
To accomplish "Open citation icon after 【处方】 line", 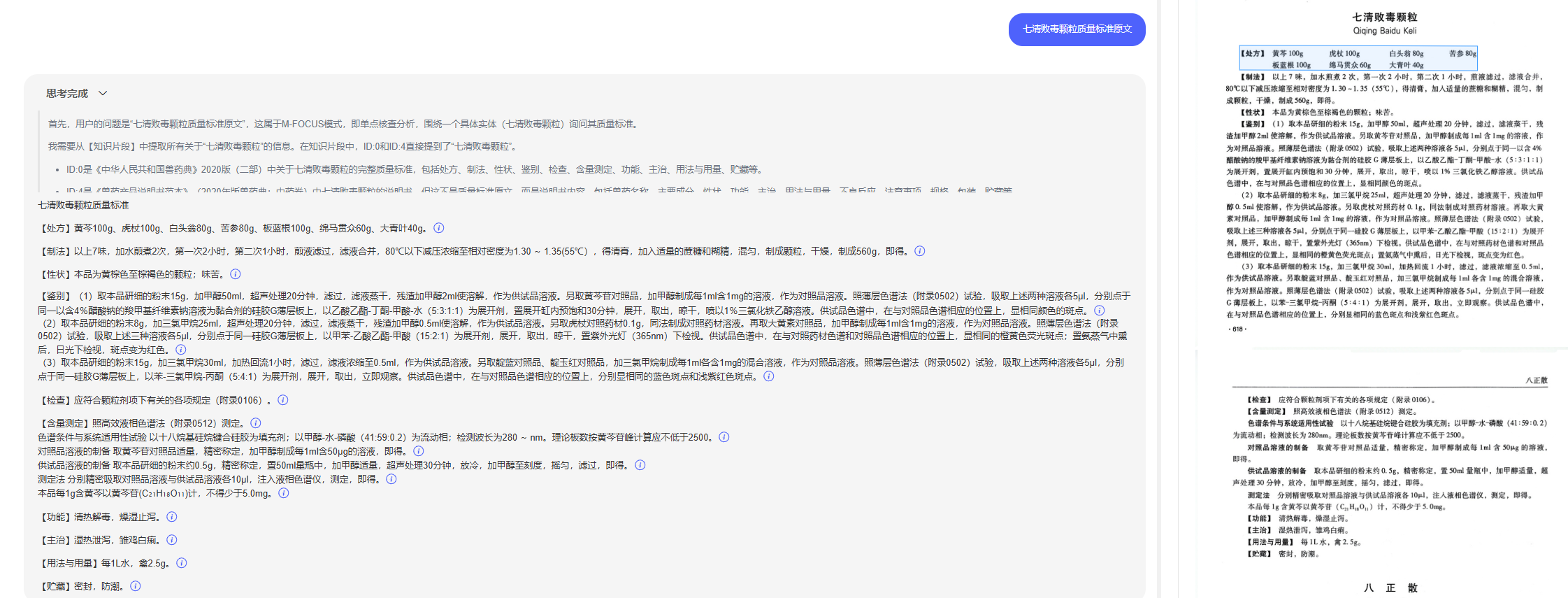I will (x=439, y=228).
